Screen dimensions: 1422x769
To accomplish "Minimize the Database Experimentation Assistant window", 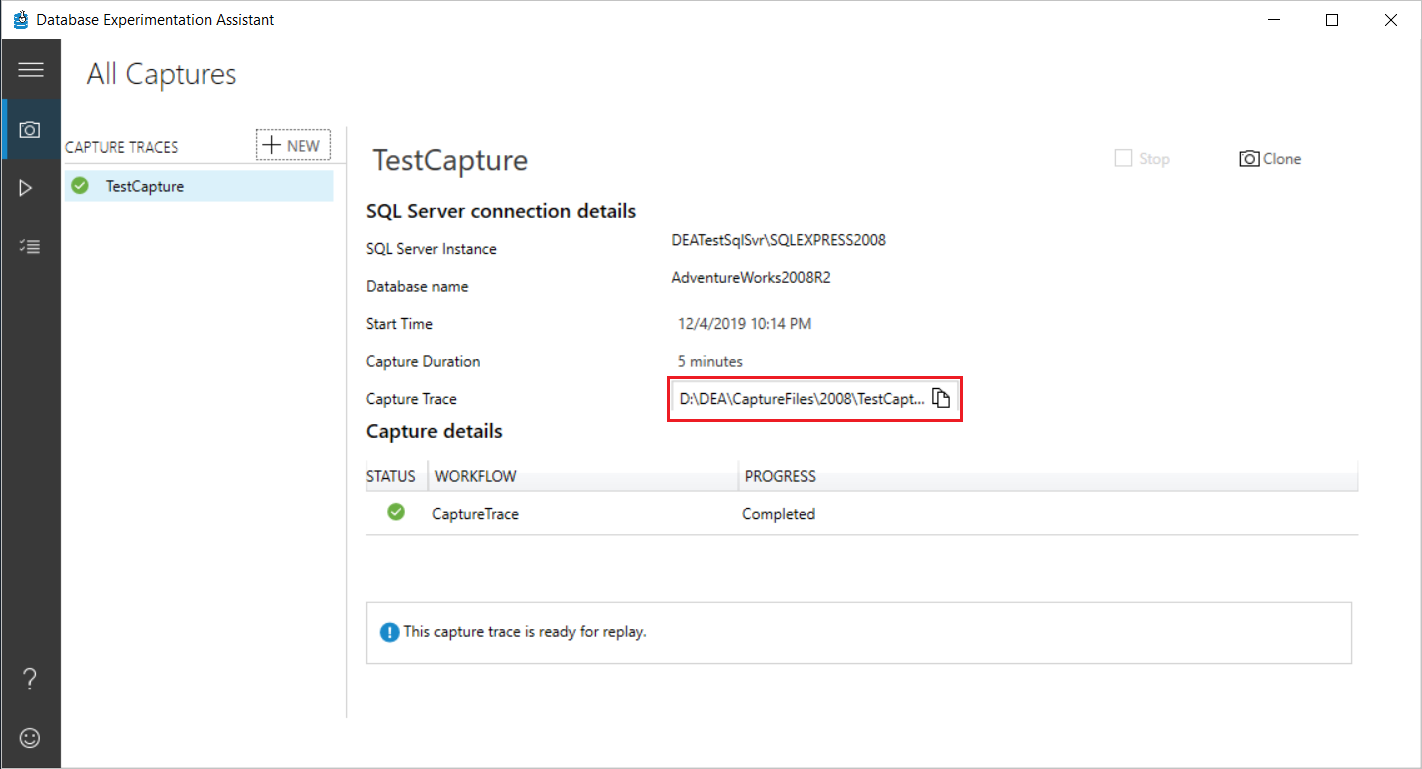I will [x=1274, y=19].
